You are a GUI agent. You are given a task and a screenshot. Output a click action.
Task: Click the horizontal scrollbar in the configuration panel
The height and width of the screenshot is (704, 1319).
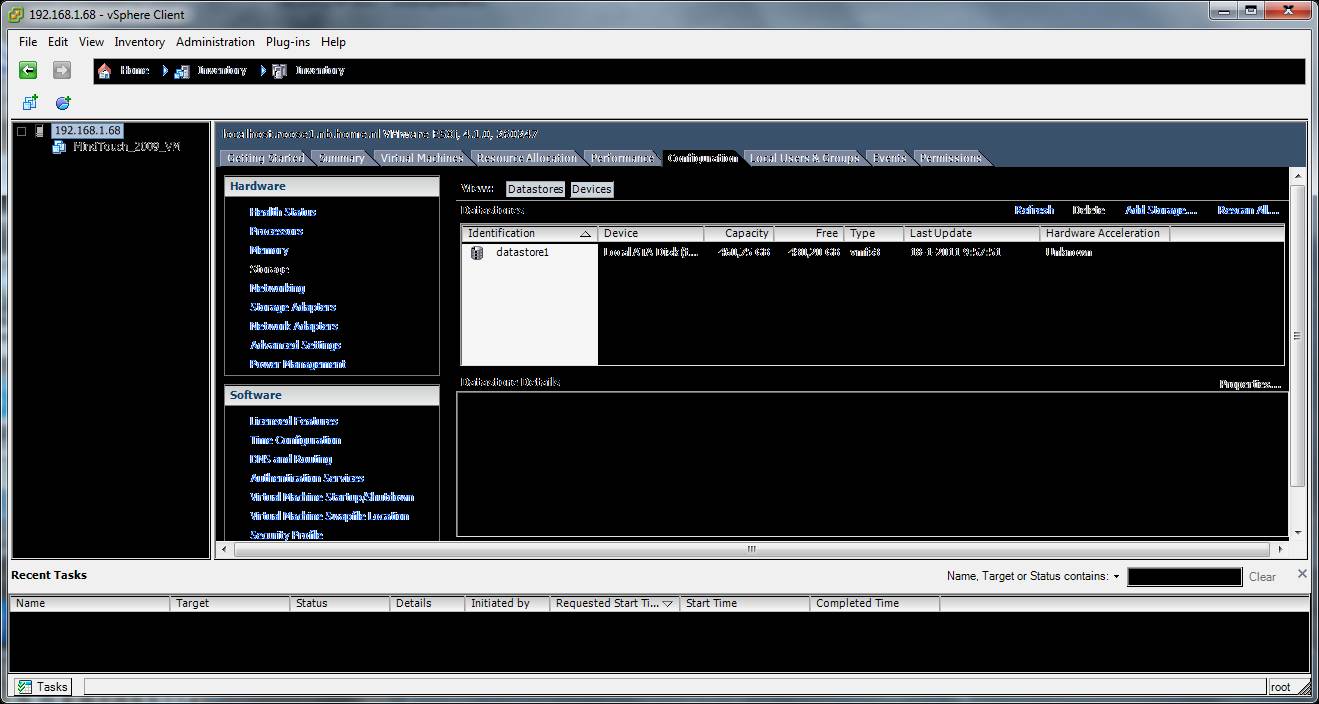tap(750, 549)
